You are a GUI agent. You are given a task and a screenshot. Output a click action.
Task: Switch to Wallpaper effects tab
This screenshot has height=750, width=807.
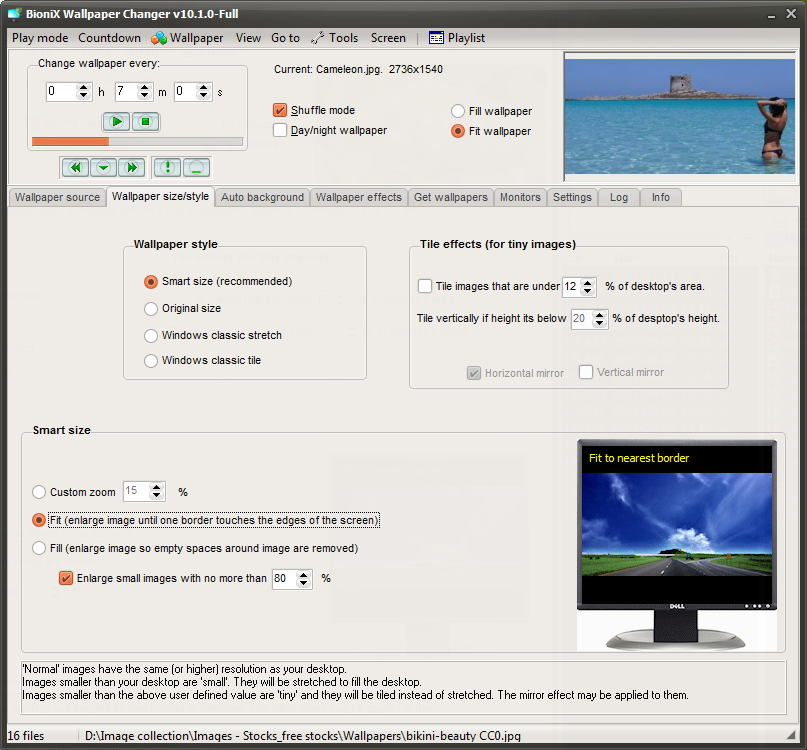359,197
